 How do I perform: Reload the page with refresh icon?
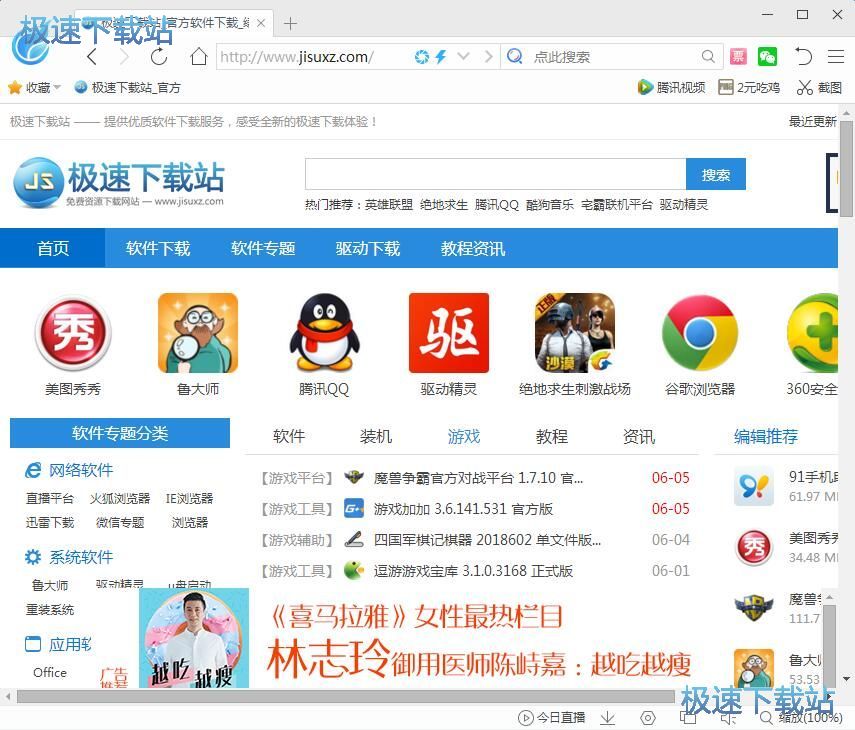pyautogui.click(x=159, y=56)
